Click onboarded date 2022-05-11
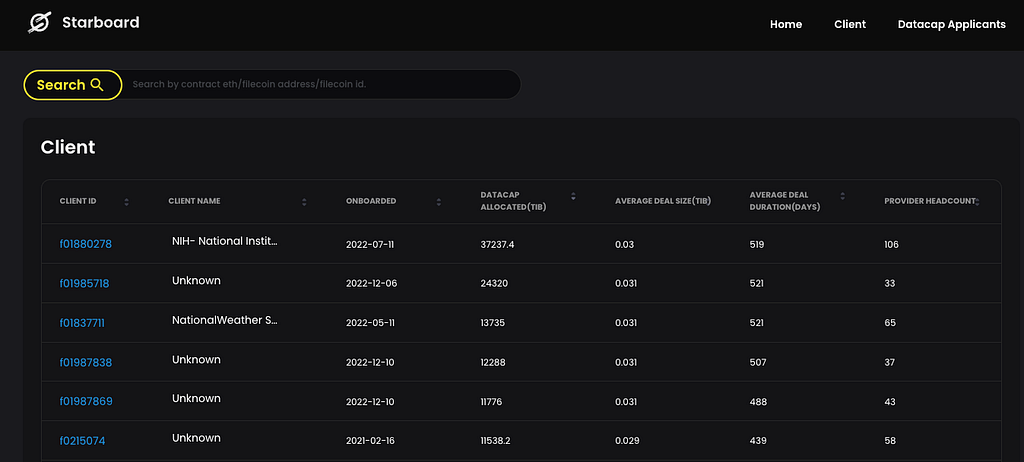This screenshot has width=1024, height=462. pyautogui.click(x=370, y=323)
